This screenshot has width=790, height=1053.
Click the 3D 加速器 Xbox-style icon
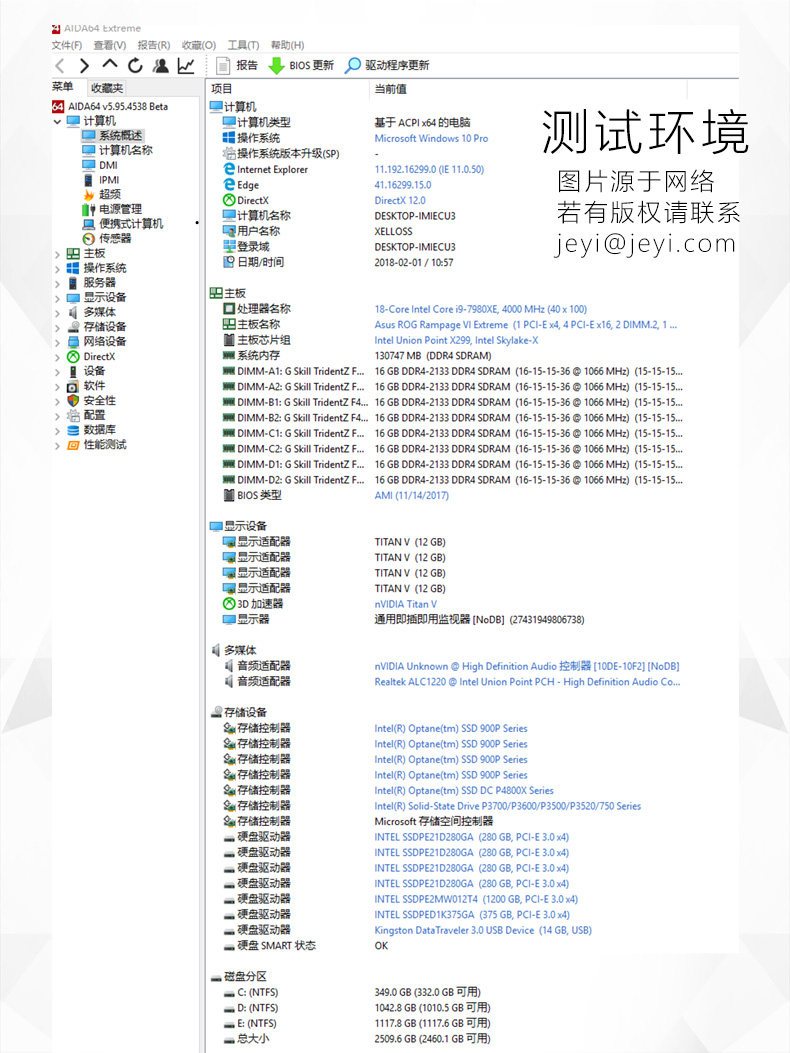229,604
